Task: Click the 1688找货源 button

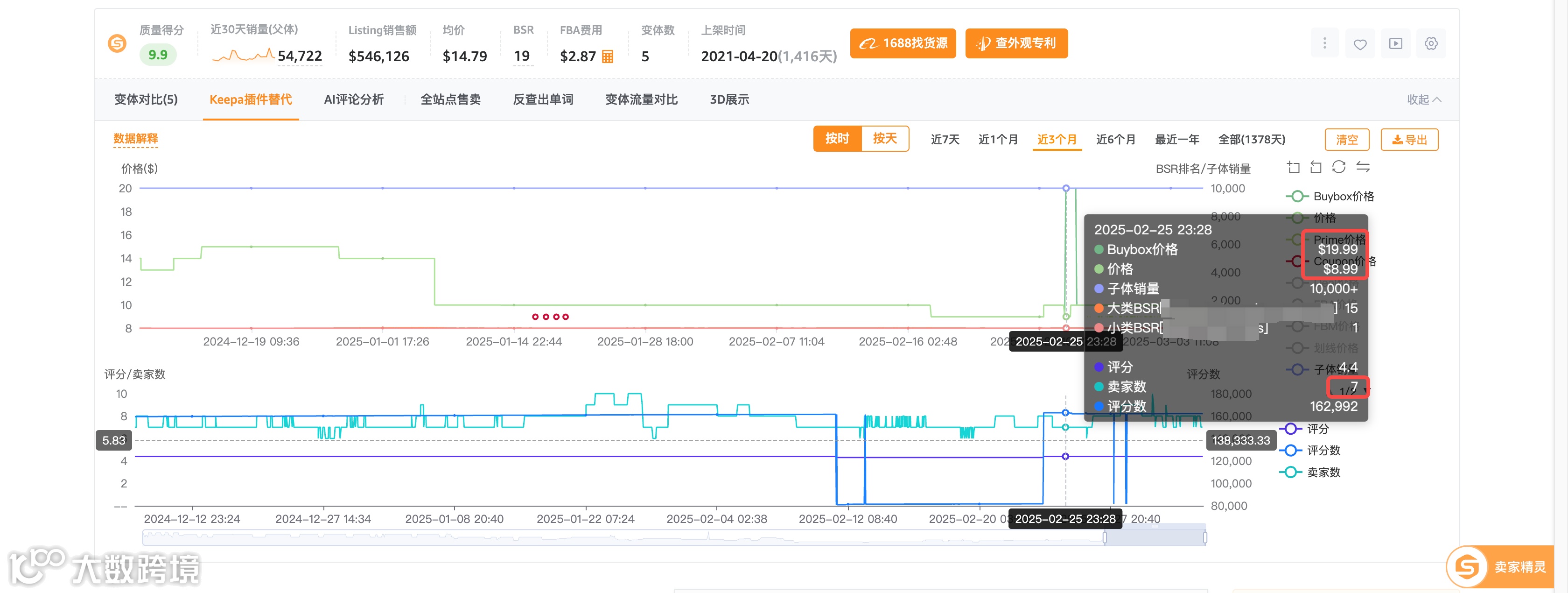Action: coord(903,44)
